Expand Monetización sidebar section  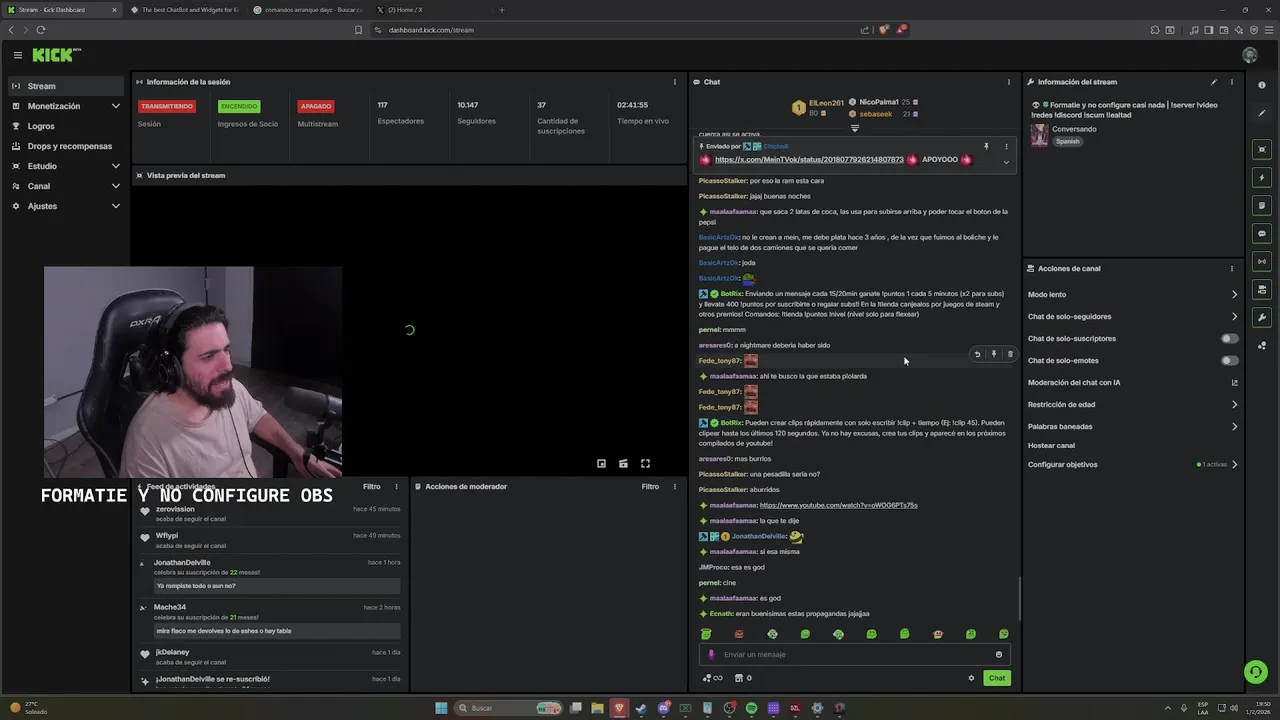[x=116, y=106]
